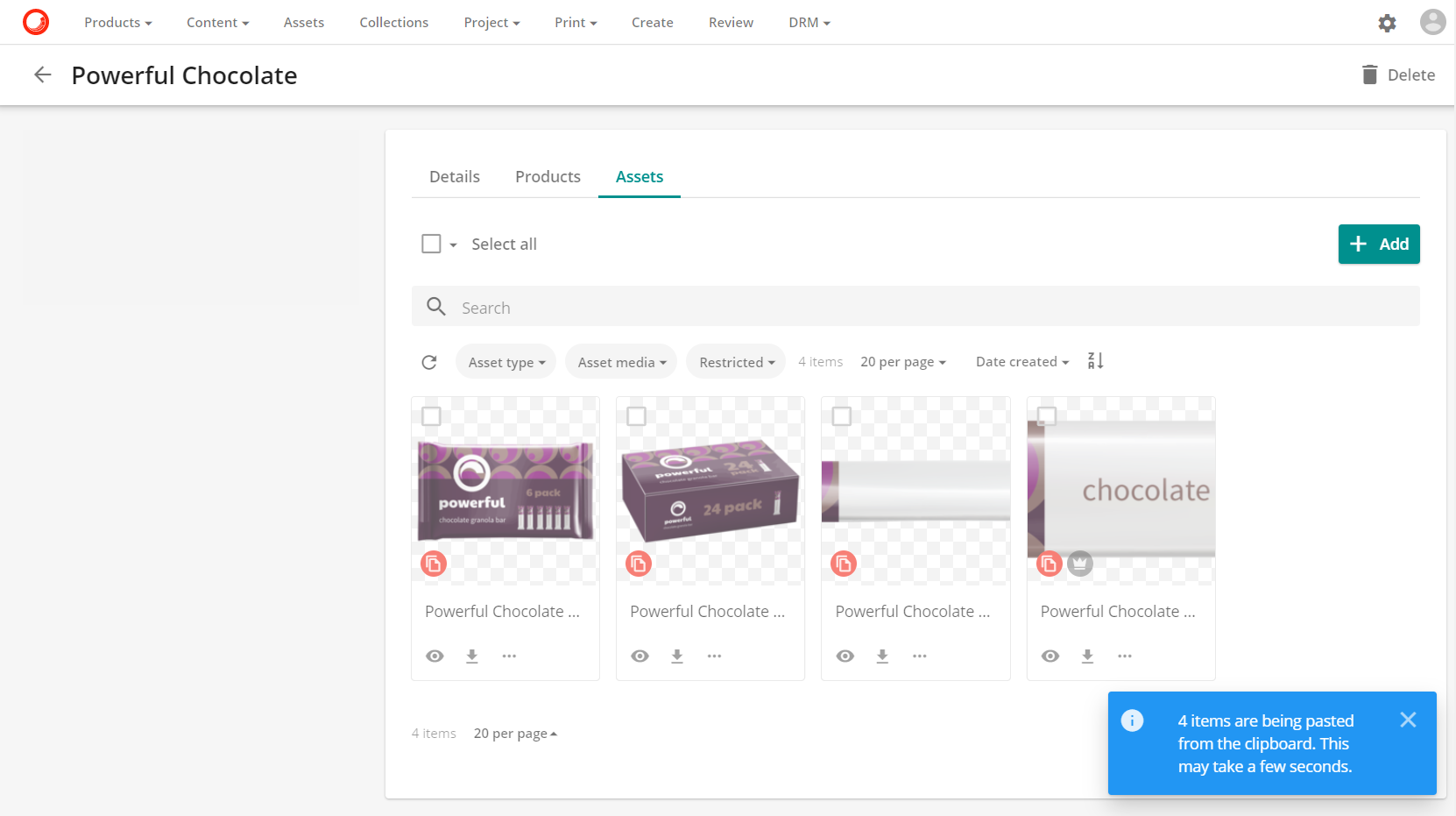Download the first Powerful Chocolate asset
The width and height of the screenshot is (1456, 816).
[x=472, y=656]
